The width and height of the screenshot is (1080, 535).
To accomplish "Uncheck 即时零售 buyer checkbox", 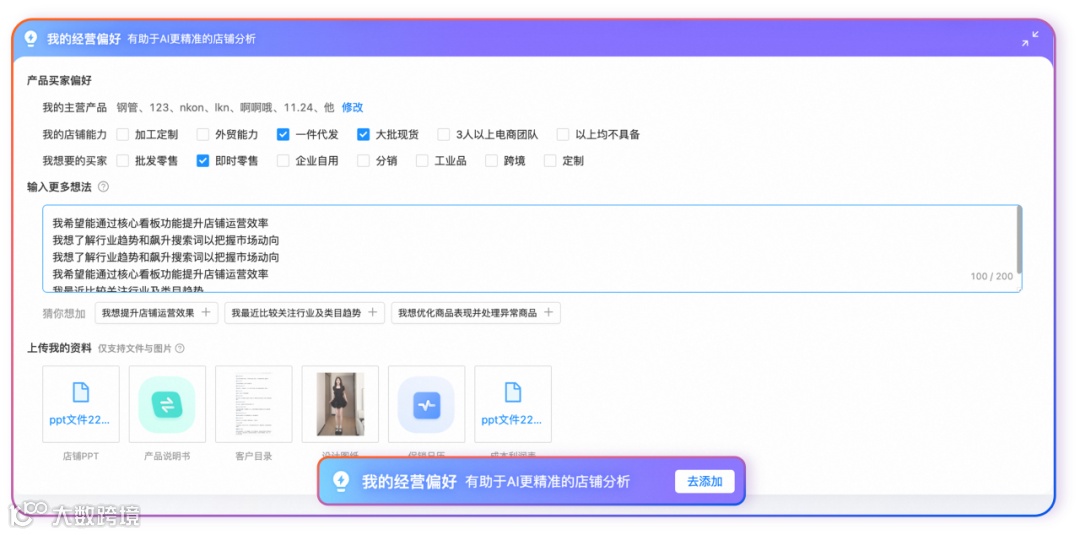I will pyautogui.click(x=202, y=160).
